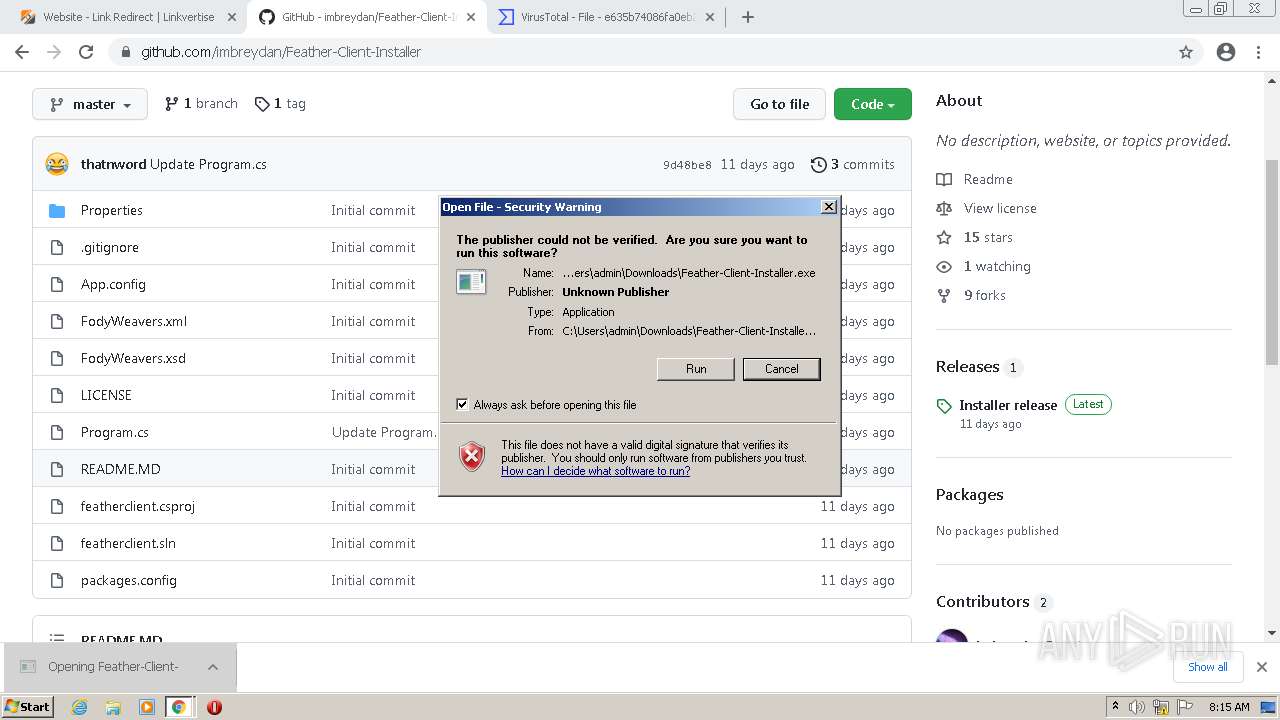Image resolution: width=1280 pixels, height=720 pixels.
Task: Open the FodyWeavers.xsd file
Action: coord(133,358)
